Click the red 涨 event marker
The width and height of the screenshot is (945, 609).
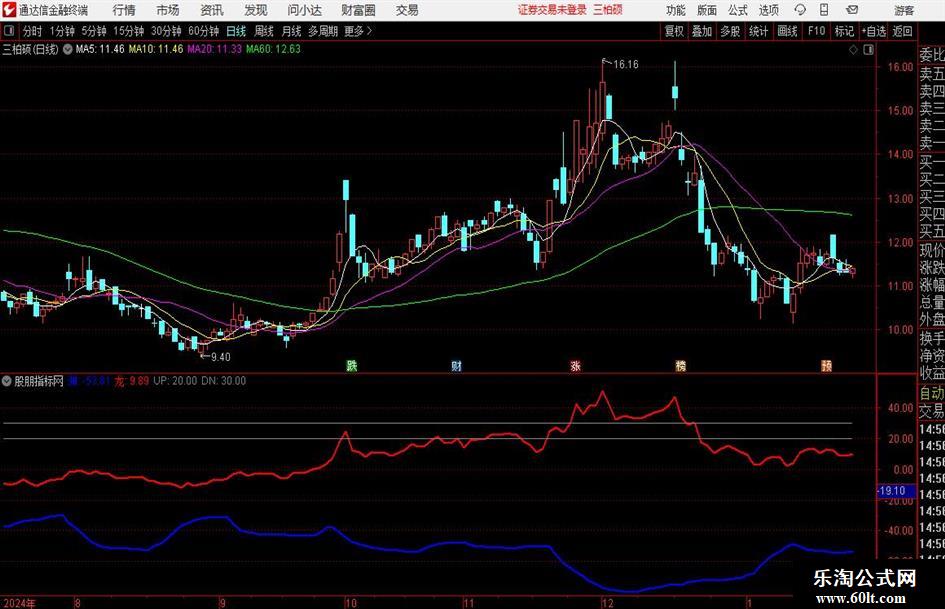tap(576, 365)
